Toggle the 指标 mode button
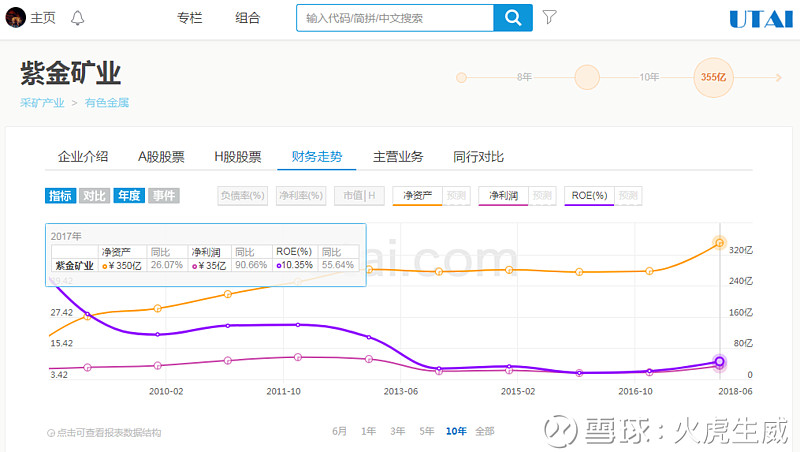 pyautogui.click(x=60, y=195)
